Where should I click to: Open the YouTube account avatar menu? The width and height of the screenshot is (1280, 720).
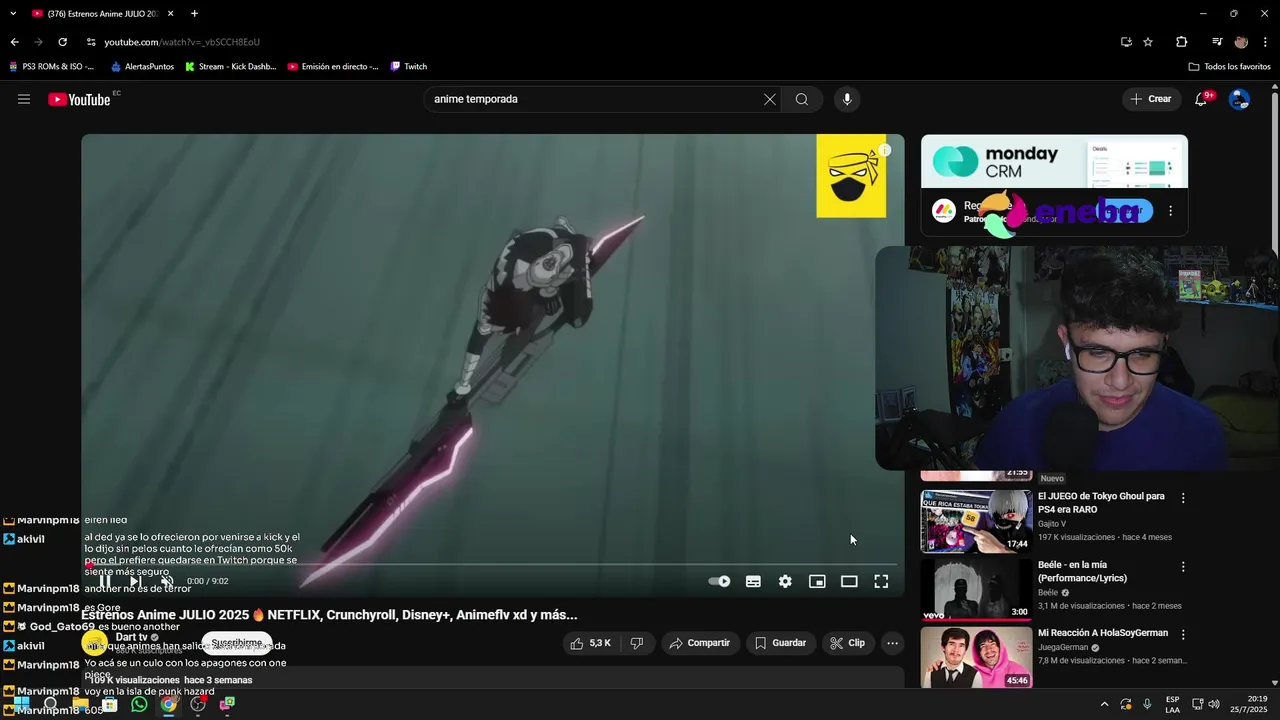click(x=1239, y=99)
